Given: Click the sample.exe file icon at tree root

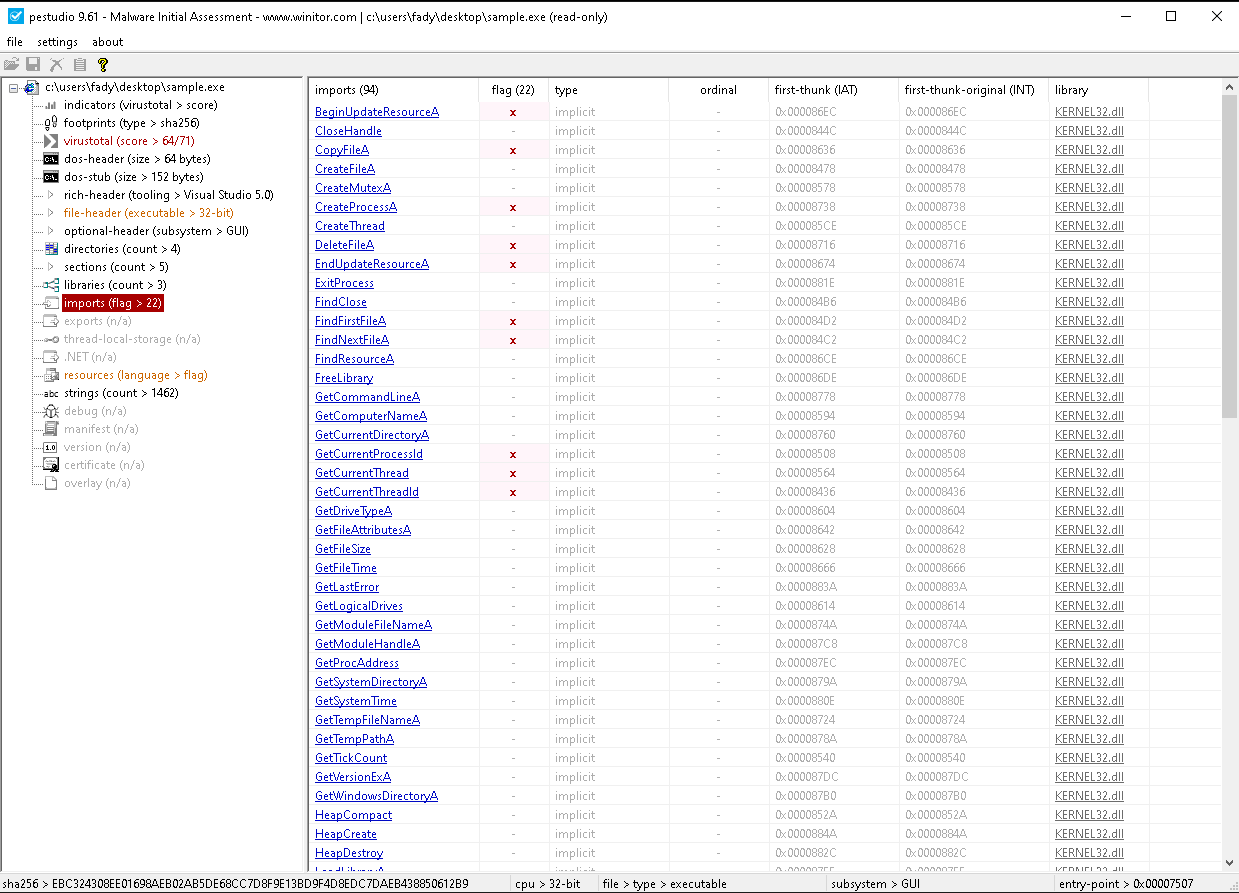Looking at the screenshot, I should click(x=32, y=88).
